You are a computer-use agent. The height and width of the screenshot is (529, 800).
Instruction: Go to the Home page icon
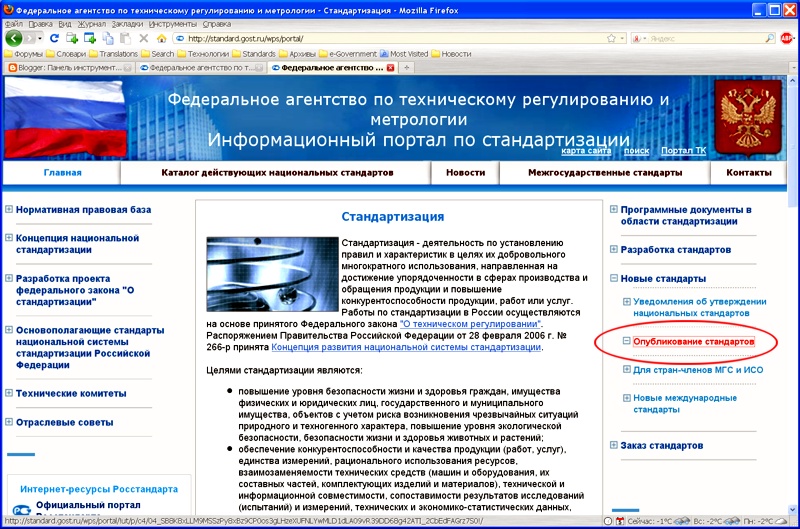[161, 38]
